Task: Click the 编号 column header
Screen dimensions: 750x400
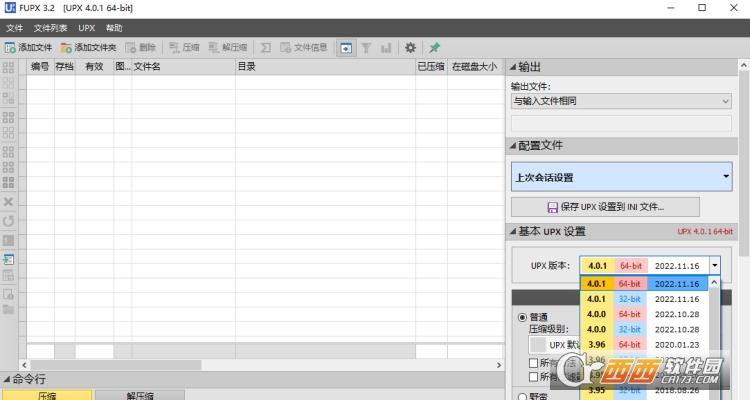Action: pos(40,67)
